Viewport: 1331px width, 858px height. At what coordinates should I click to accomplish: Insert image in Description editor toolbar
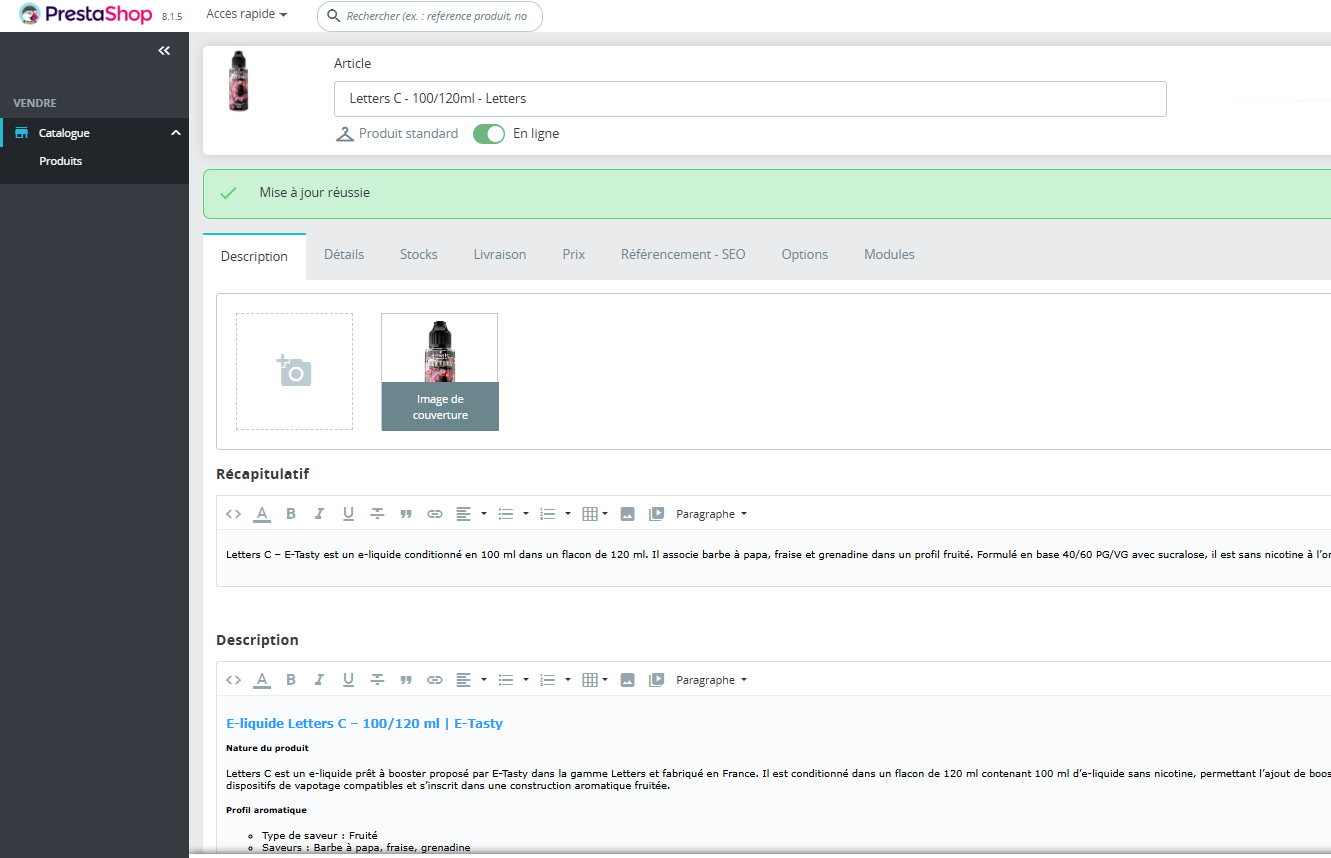[x=627, y=680]
